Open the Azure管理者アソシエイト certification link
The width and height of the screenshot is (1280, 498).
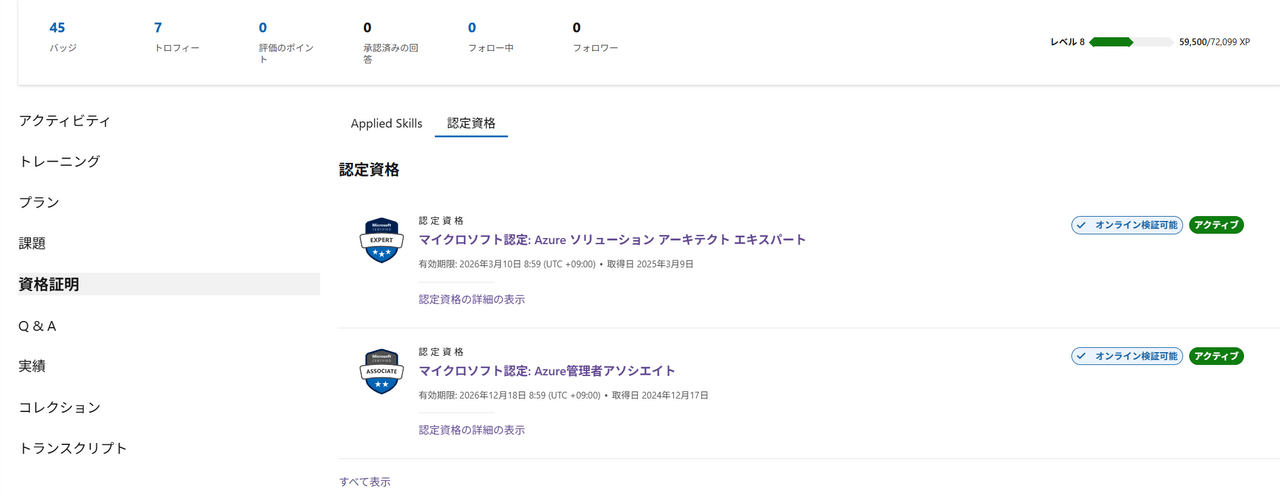pos(547,371)
